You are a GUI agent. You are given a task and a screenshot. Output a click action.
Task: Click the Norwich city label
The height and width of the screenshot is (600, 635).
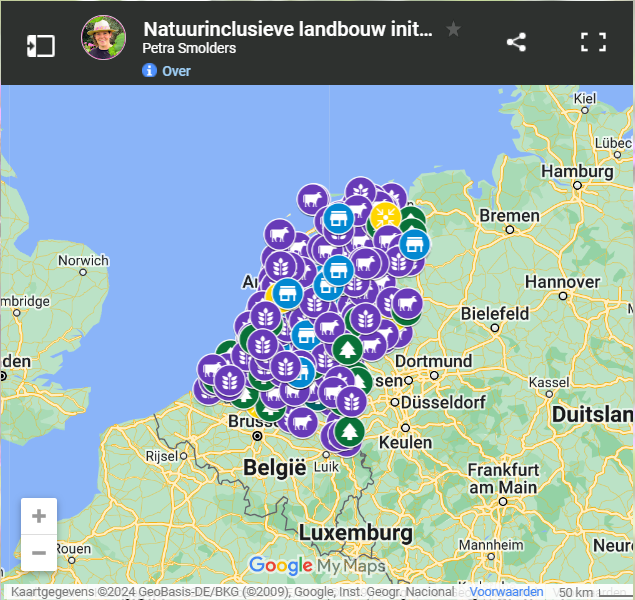(x=83, y=260)
